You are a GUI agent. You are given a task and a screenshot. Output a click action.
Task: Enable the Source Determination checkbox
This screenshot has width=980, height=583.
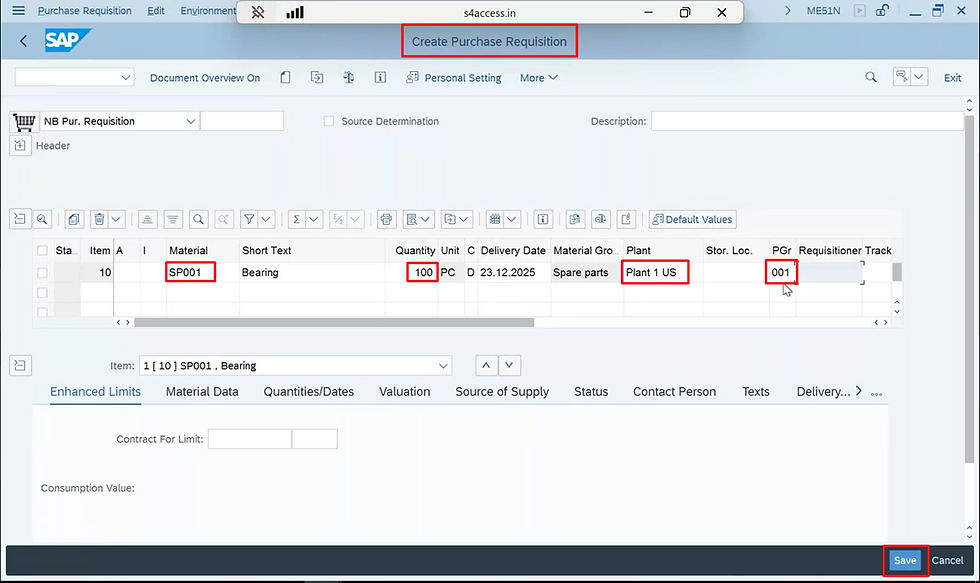pyautogui.click(x=329, y=121)
